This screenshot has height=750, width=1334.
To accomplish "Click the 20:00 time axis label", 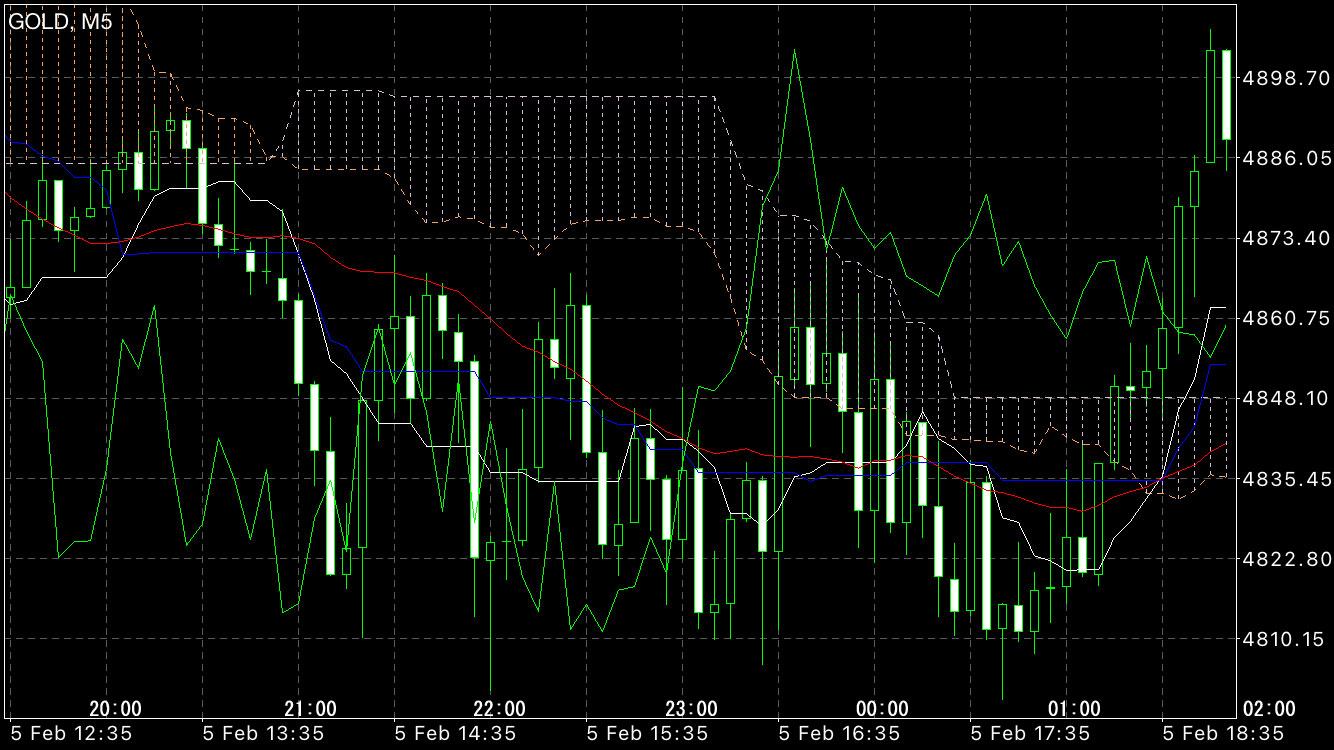I will coord(115,709).
